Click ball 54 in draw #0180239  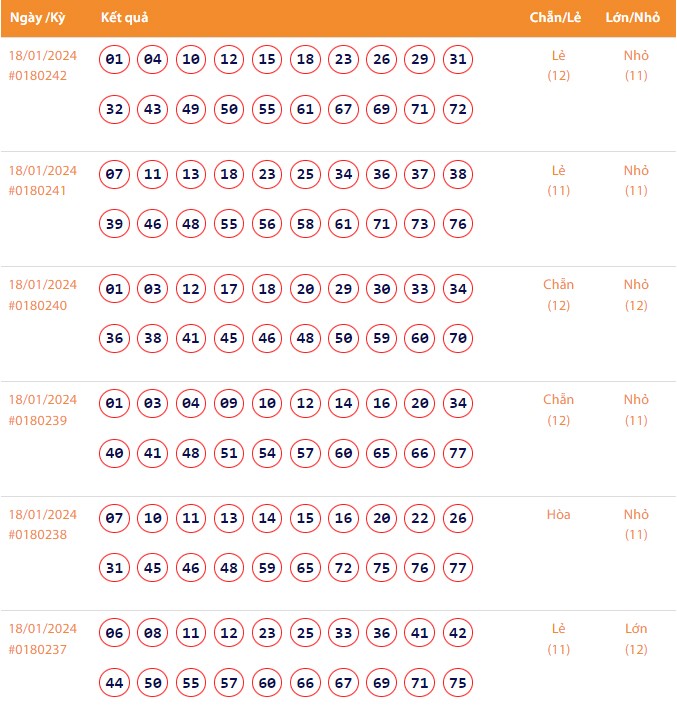pos(267,453)
